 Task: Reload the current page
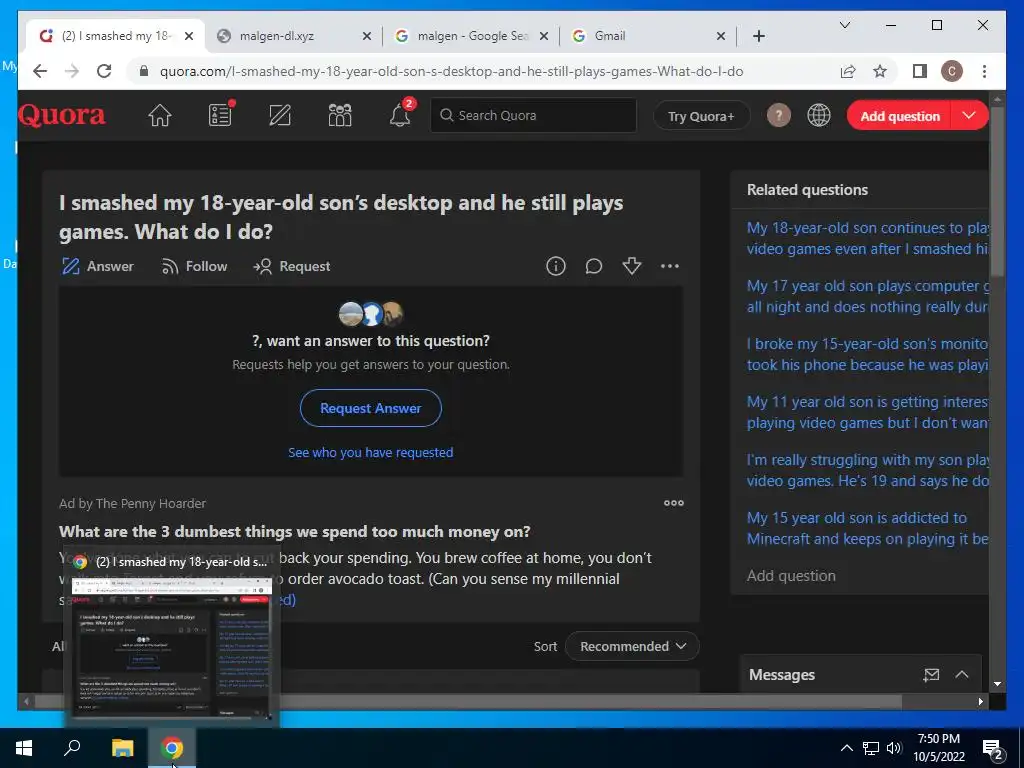104,71
